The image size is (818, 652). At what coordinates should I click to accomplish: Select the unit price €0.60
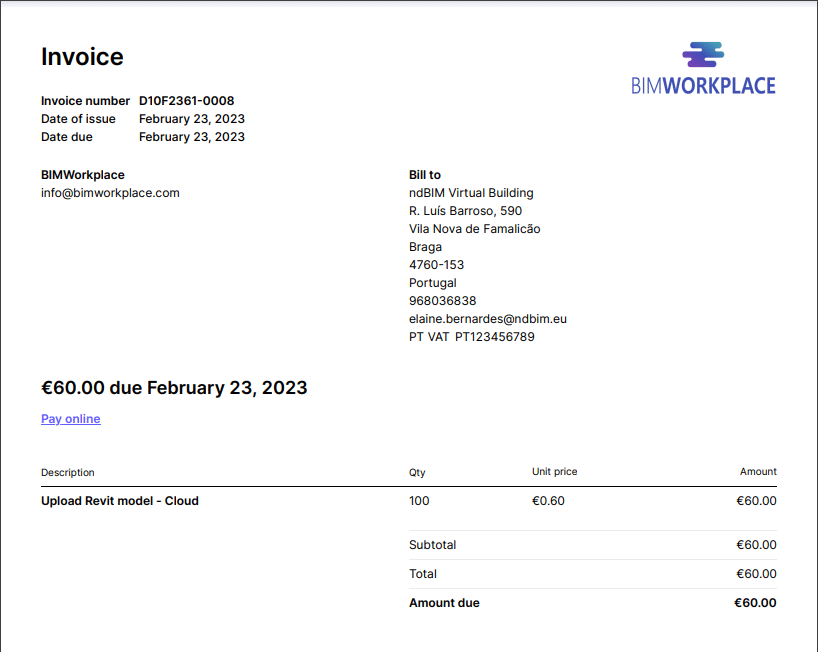click(x=548, y=501)
